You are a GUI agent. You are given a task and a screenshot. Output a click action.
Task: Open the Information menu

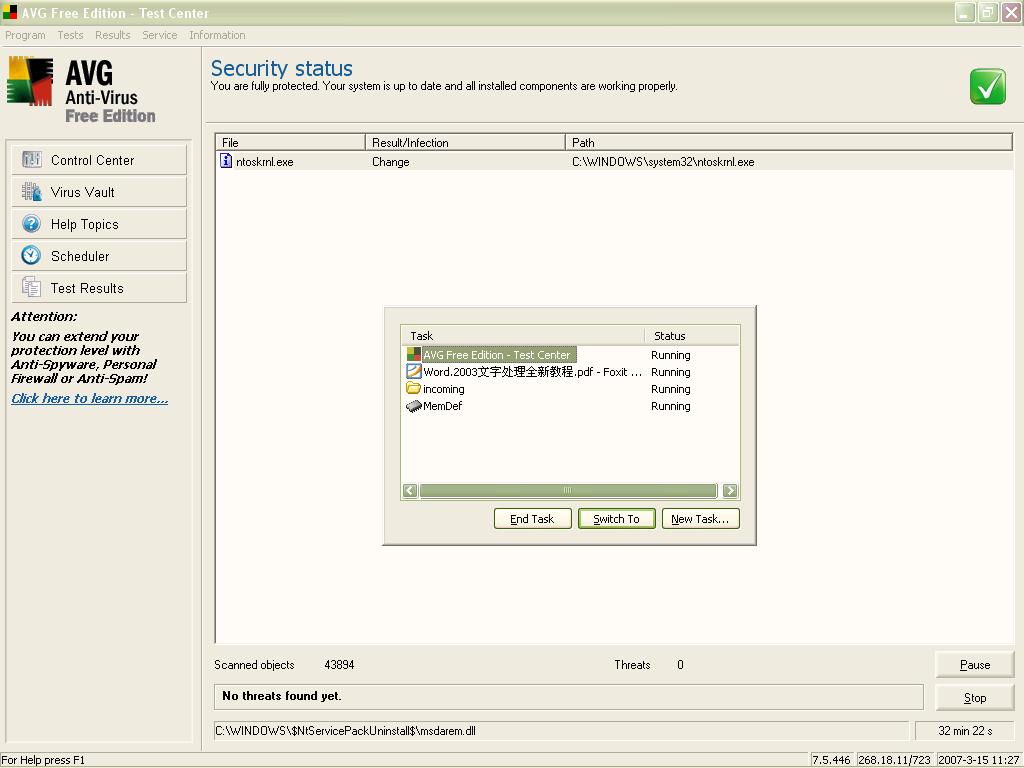217,35
